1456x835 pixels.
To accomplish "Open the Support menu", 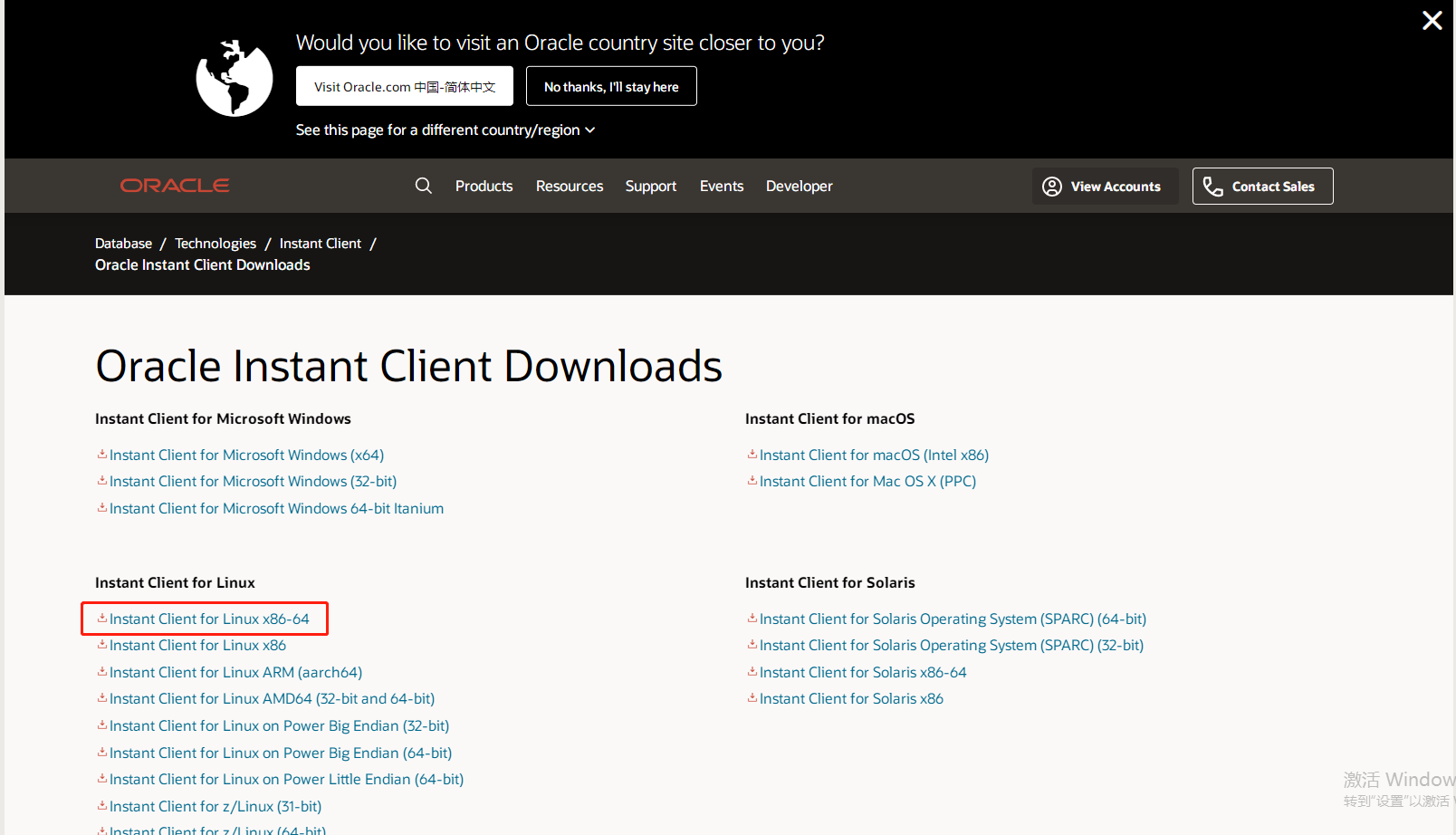I will click(x=650, y=186).
